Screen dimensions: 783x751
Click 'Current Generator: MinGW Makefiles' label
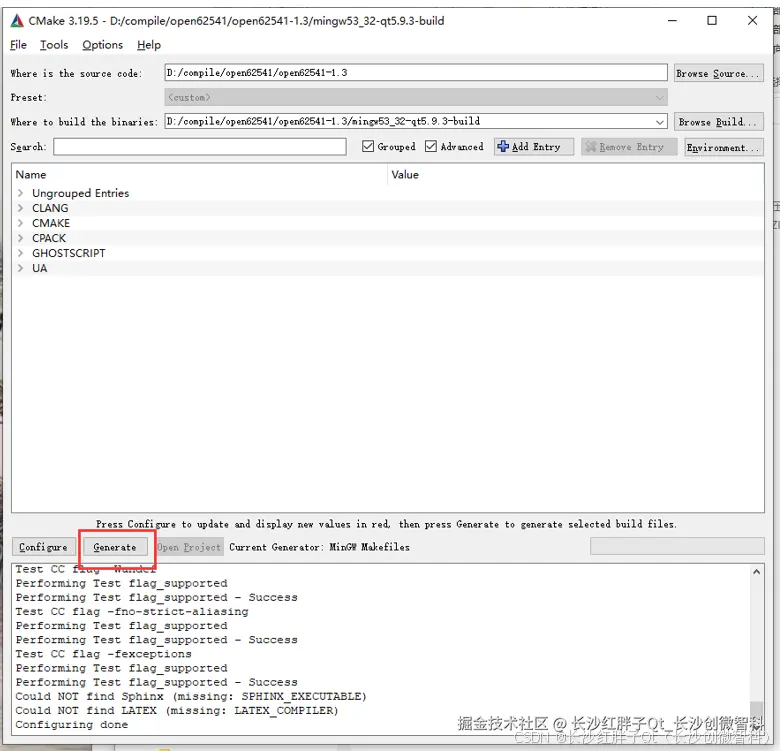(320, 547)
